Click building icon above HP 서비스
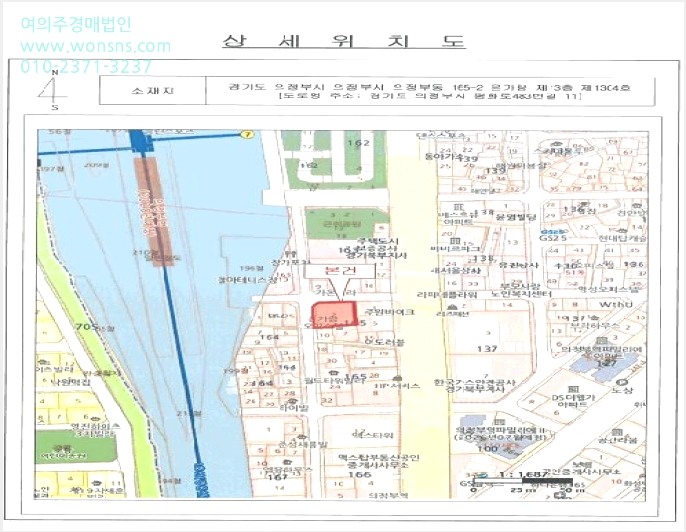The height and width of the screenshot is (532, 686). 397,378
